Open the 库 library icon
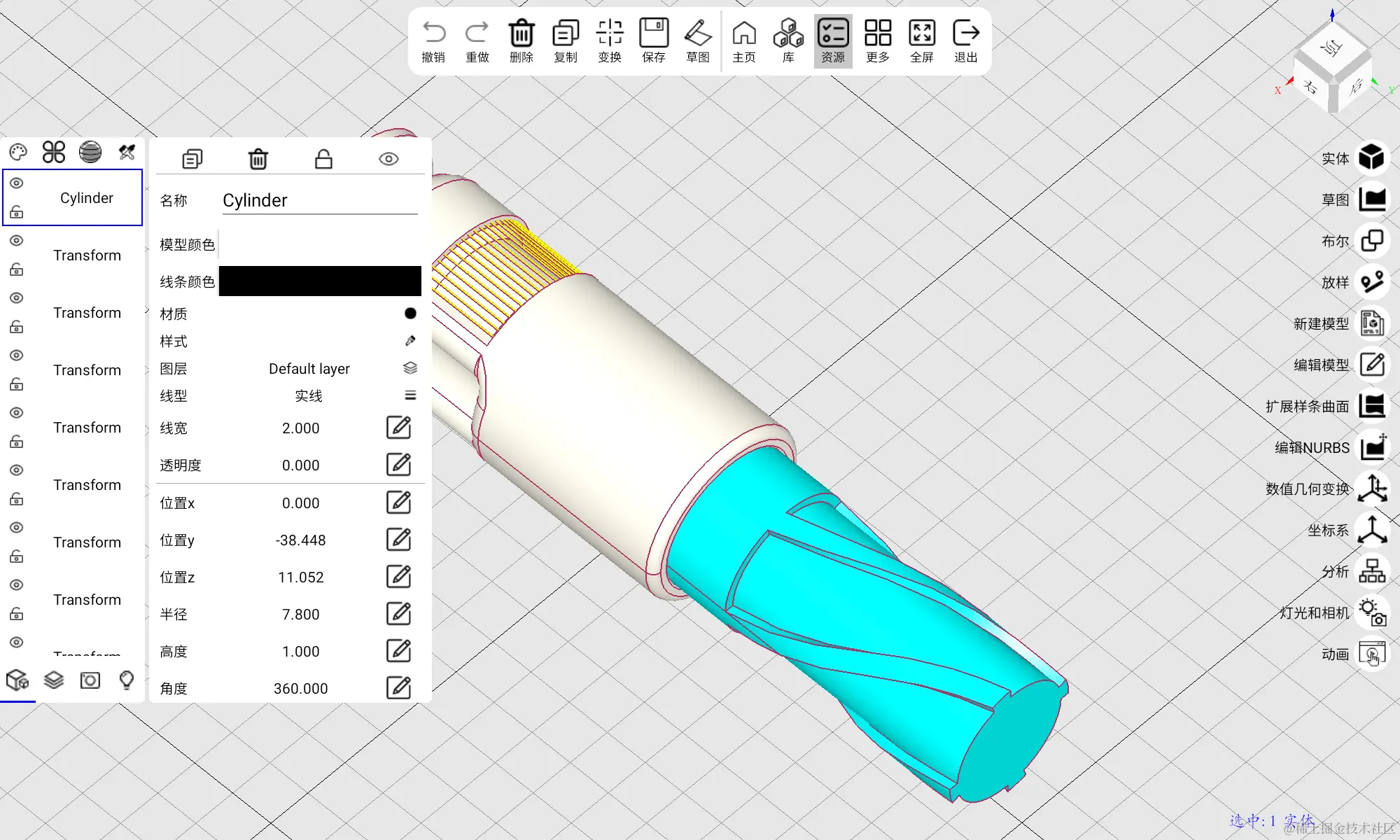 coord(788,33)
